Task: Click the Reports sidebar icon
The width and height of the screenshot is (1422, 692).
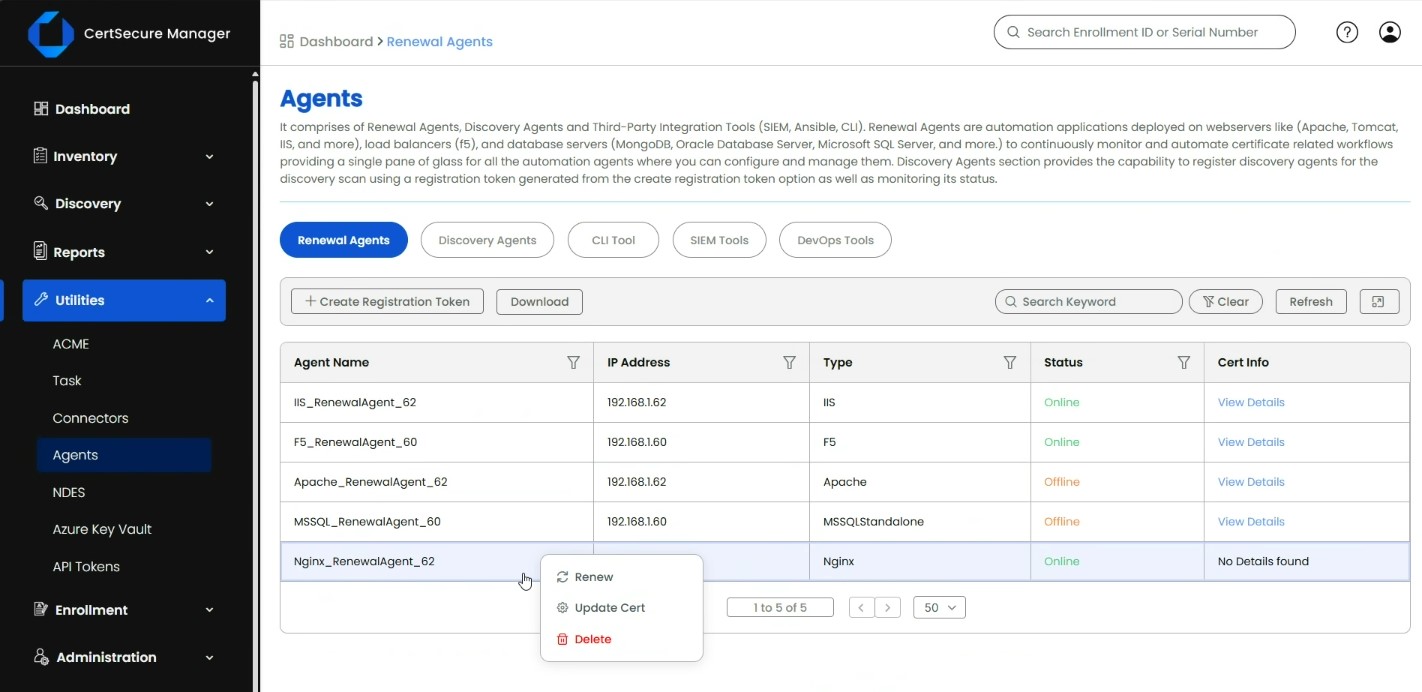Action: click(41, 251)
